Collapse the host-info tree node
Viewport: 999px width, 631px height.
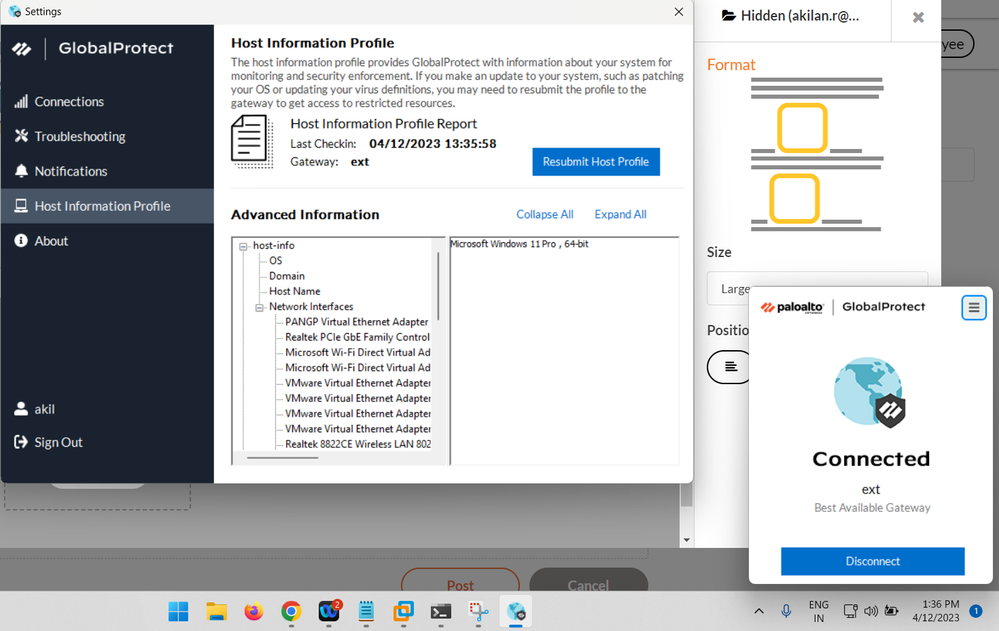(243, 246)
